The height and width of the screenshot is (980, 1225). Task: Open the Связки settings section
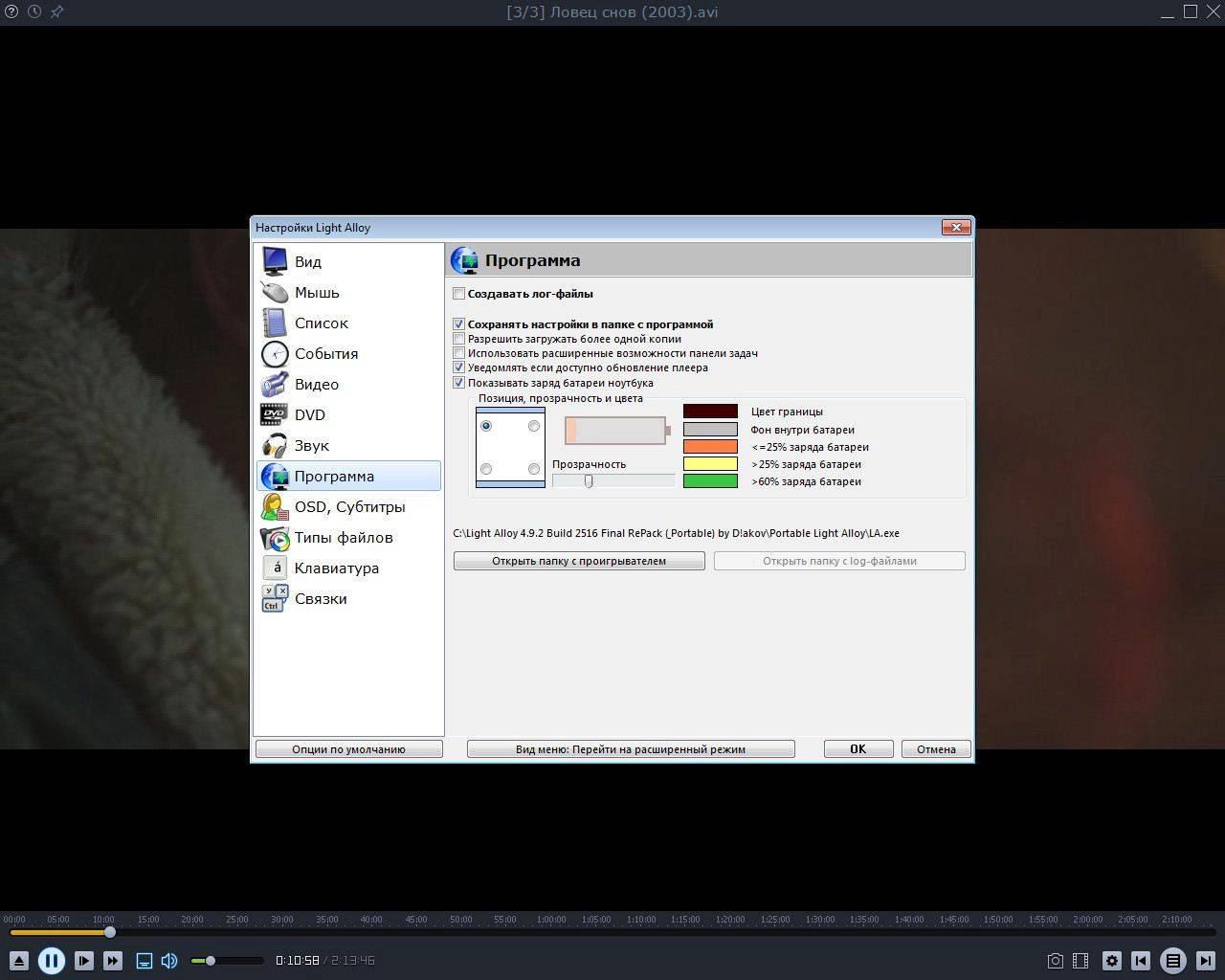coord(348,598)
